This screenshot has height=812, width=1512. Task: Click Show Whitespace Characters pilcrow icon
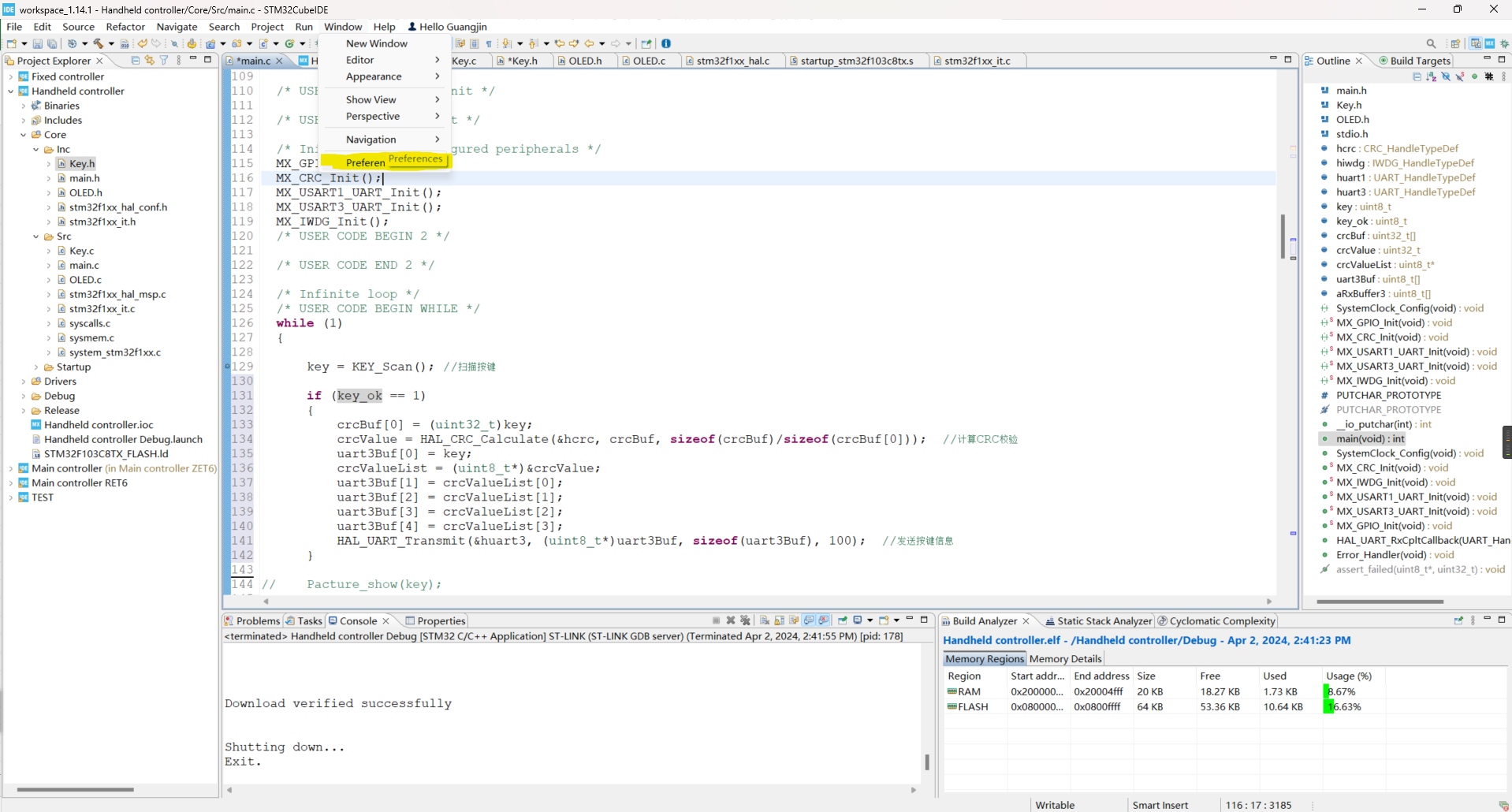[x=489, y=43]
